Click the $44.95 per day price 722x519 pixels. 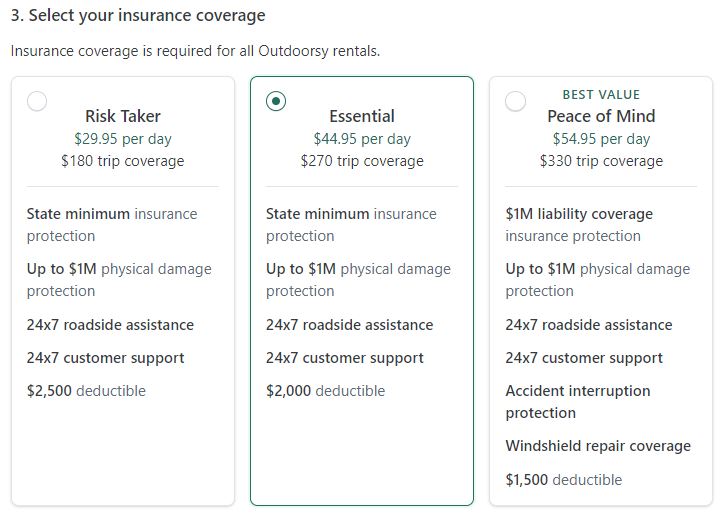[362, 139]
